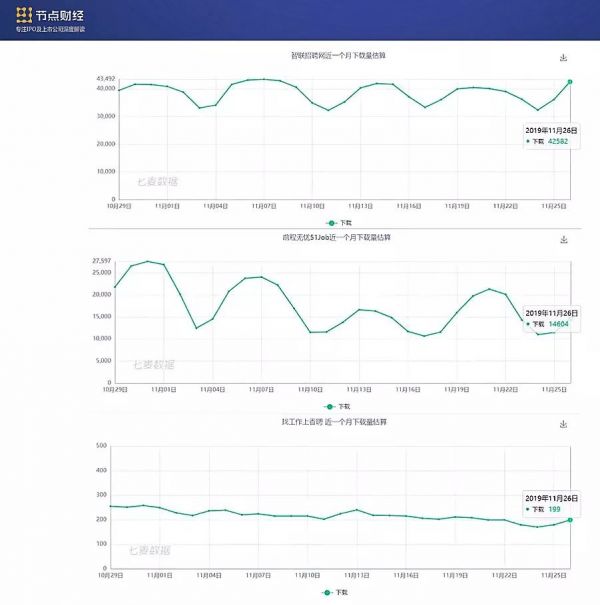Click the last data point on the top chart line

(x=570, y=82)
